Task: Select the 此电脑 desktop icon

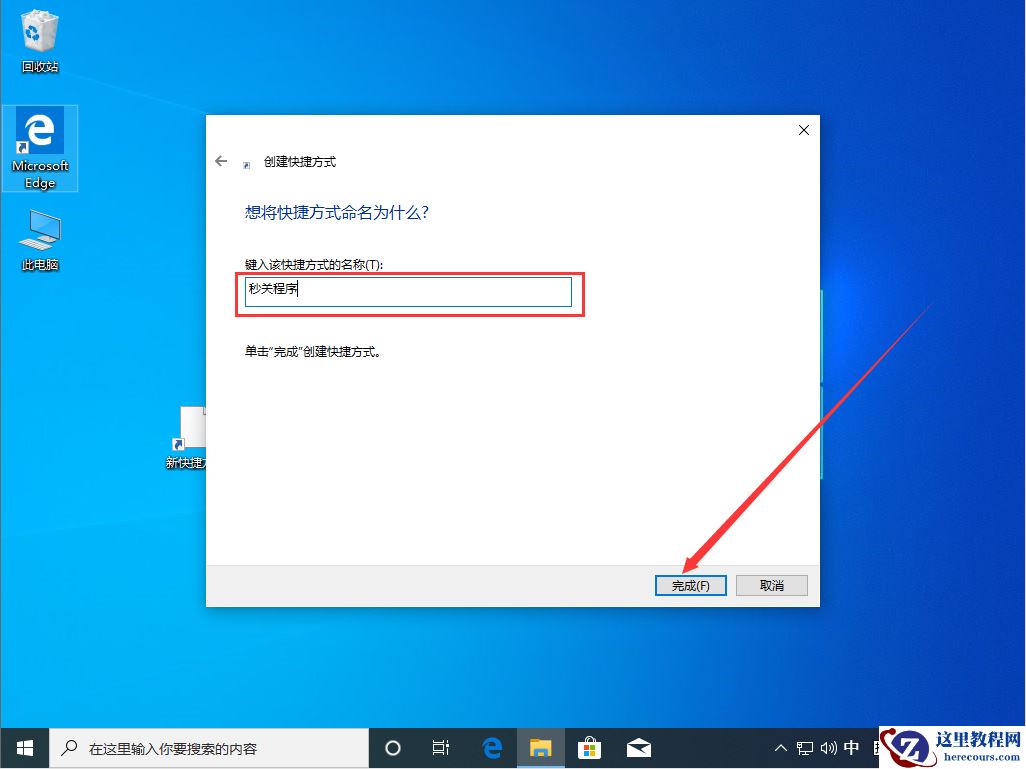Action: pyautogui.click(x=38, y=232)
